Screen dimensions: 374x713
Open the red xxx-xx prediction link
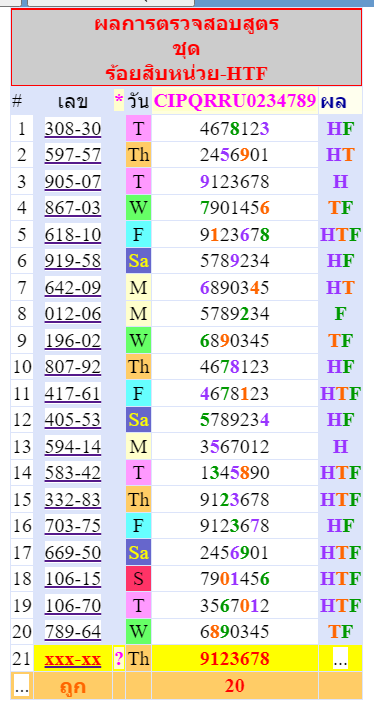tap(73, 658)
